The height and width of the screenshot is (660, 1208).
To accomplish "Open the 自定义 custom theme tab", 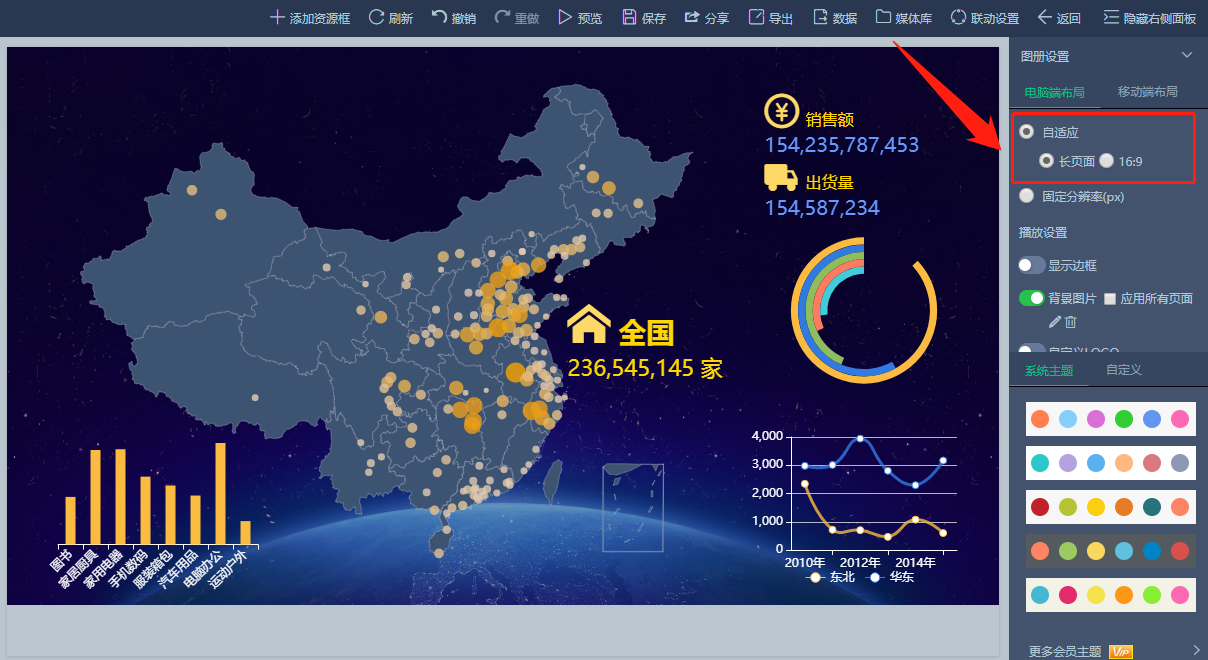I will [x=1124, y=370].
